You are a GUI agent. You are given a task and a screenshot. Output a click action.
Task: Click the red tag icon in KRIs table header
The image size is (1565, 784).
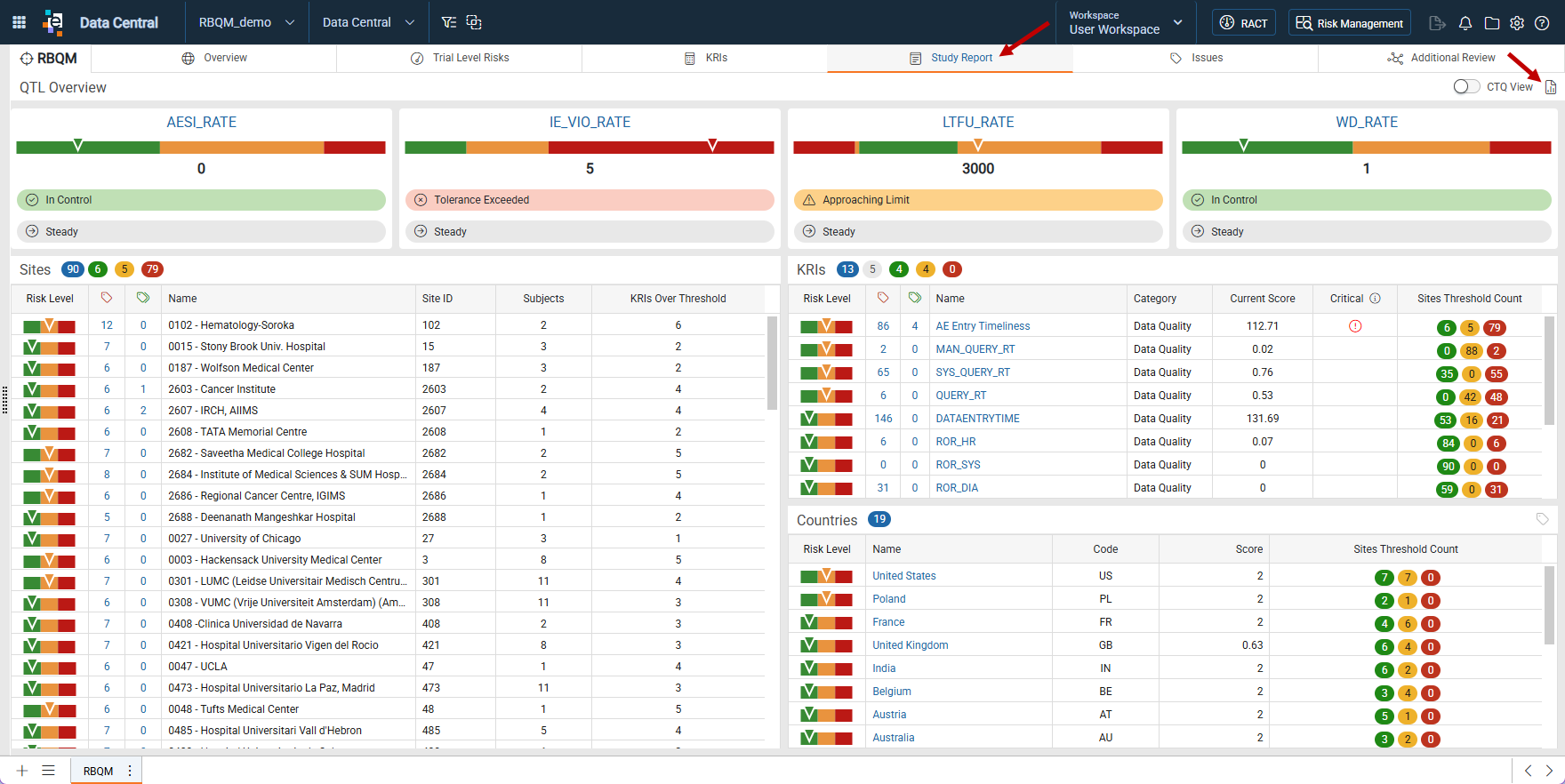(883, 298)
